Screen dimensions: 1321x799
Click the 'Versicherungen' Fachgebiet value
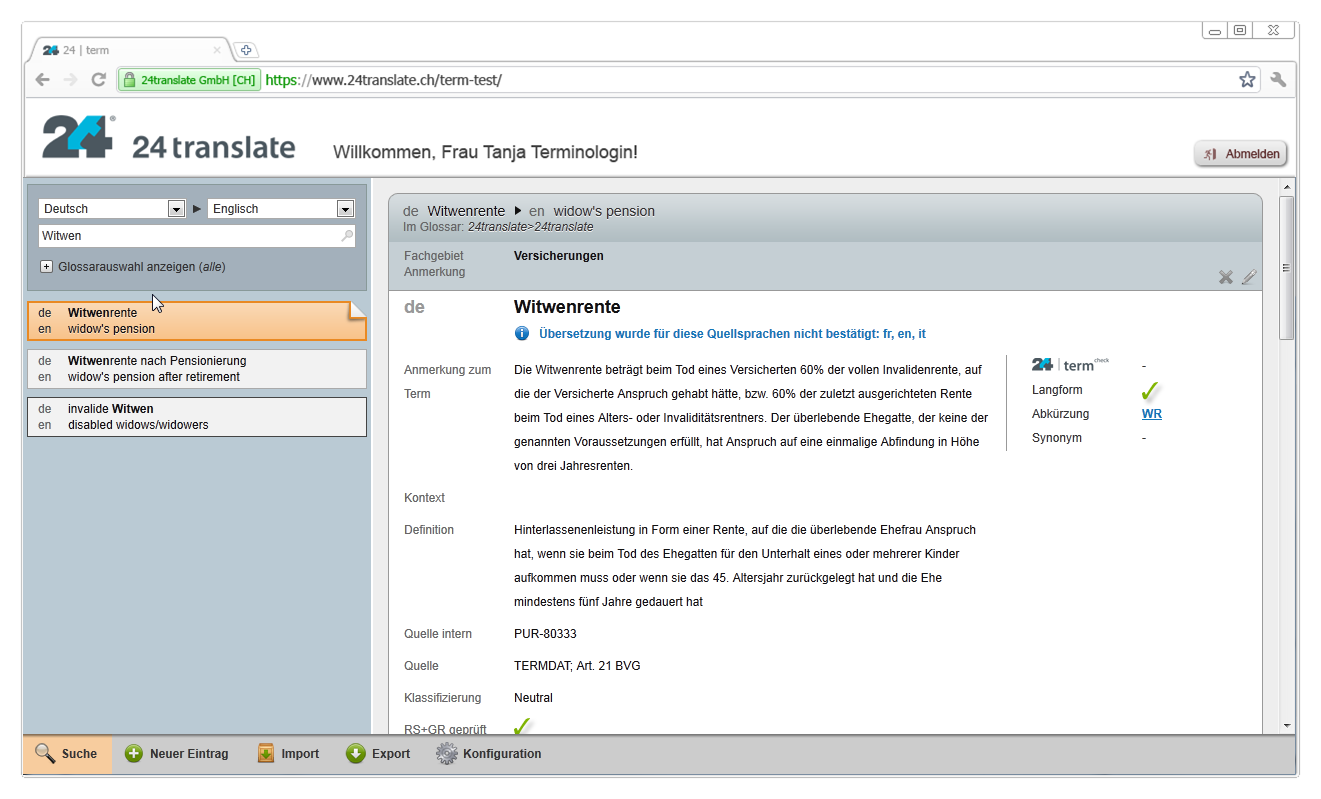(559, 256)
